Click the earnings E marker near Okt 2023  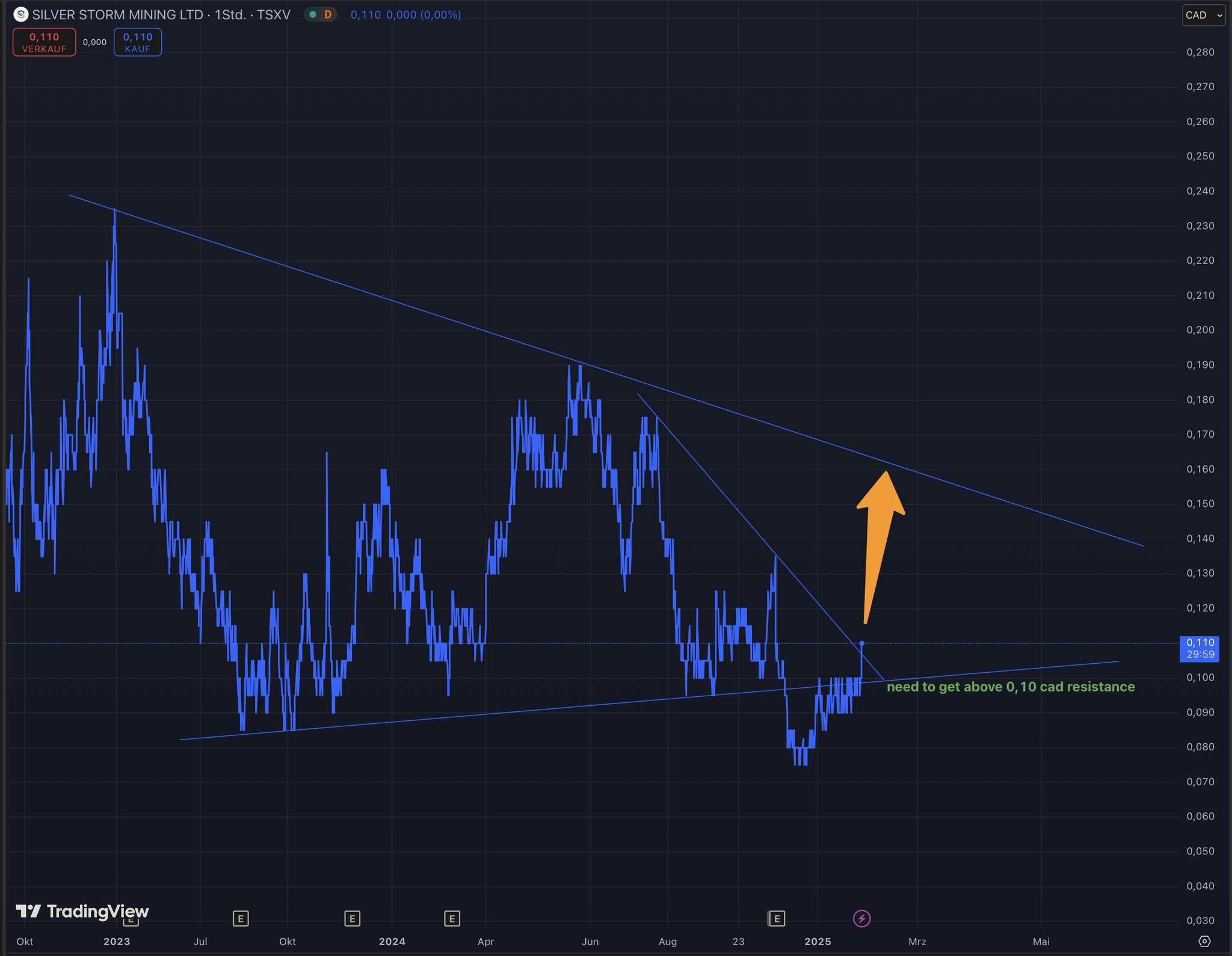[x=352, y=918]
